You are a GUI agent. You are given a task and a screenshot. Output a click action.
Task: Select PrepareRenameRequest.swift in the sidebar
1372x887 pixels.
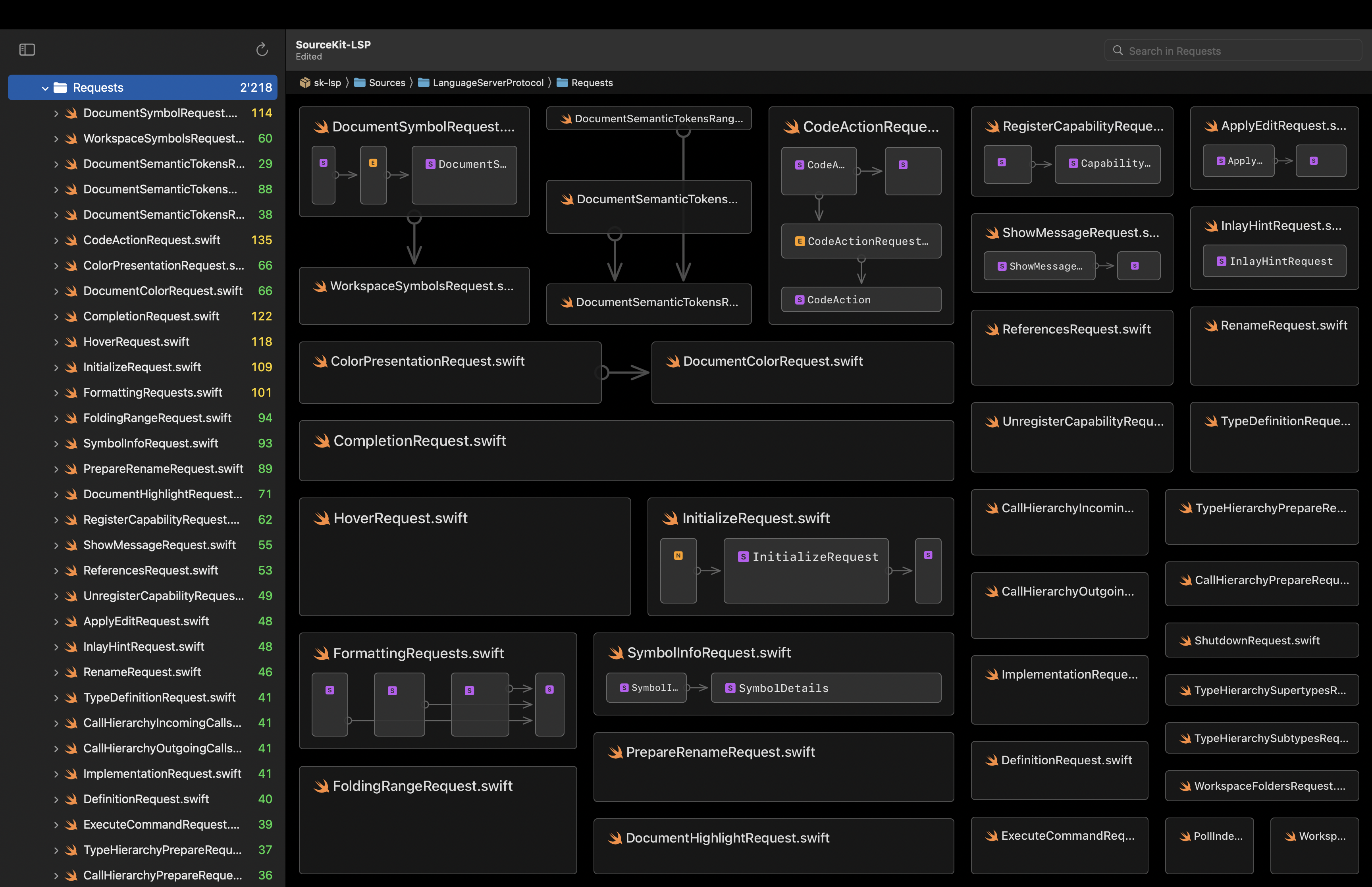point(143,469)
